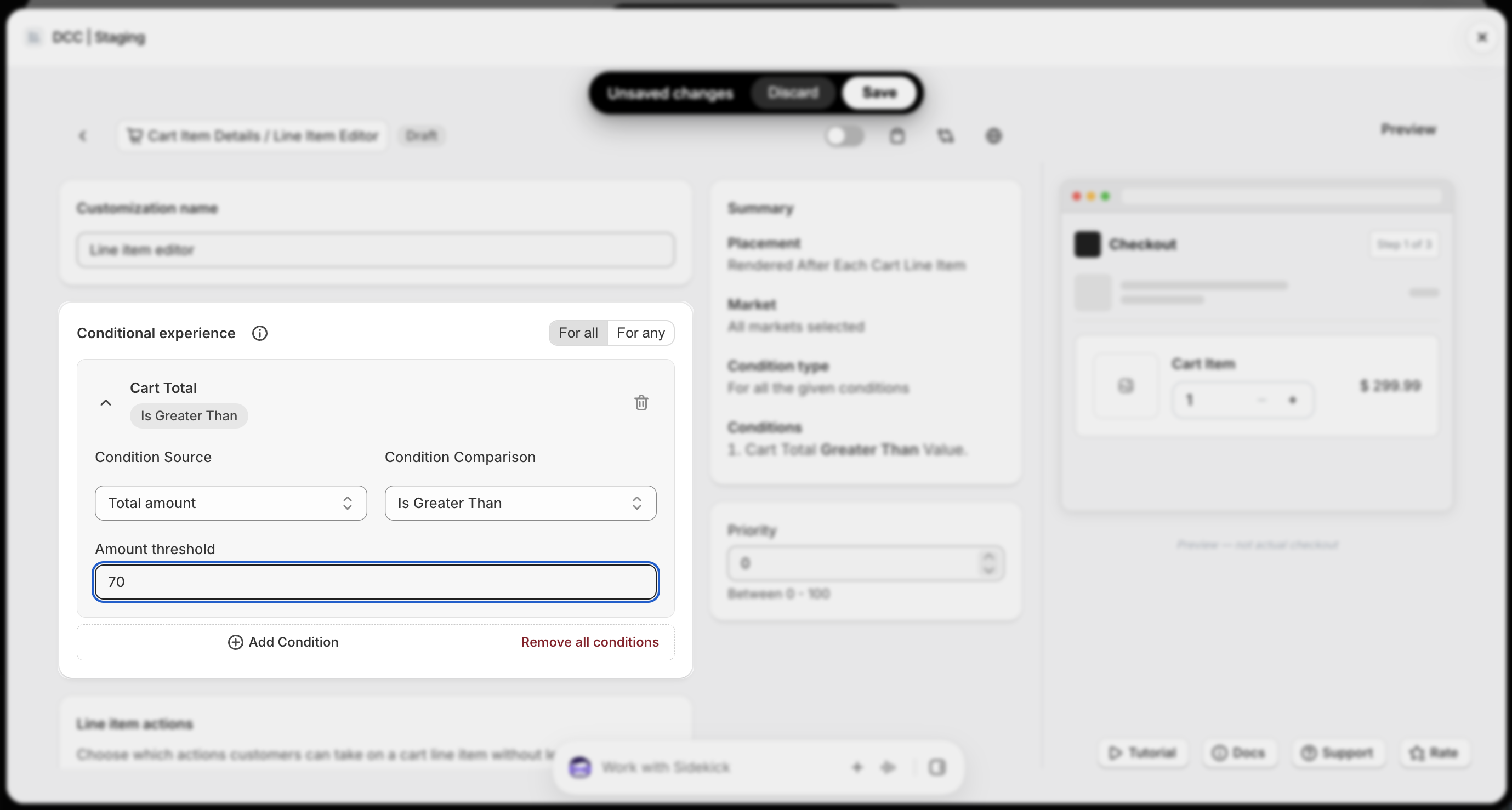Screen dimensions: 1512x810
Task: Click the plus icon in the Sidekick bar
Action: [857, 767]
